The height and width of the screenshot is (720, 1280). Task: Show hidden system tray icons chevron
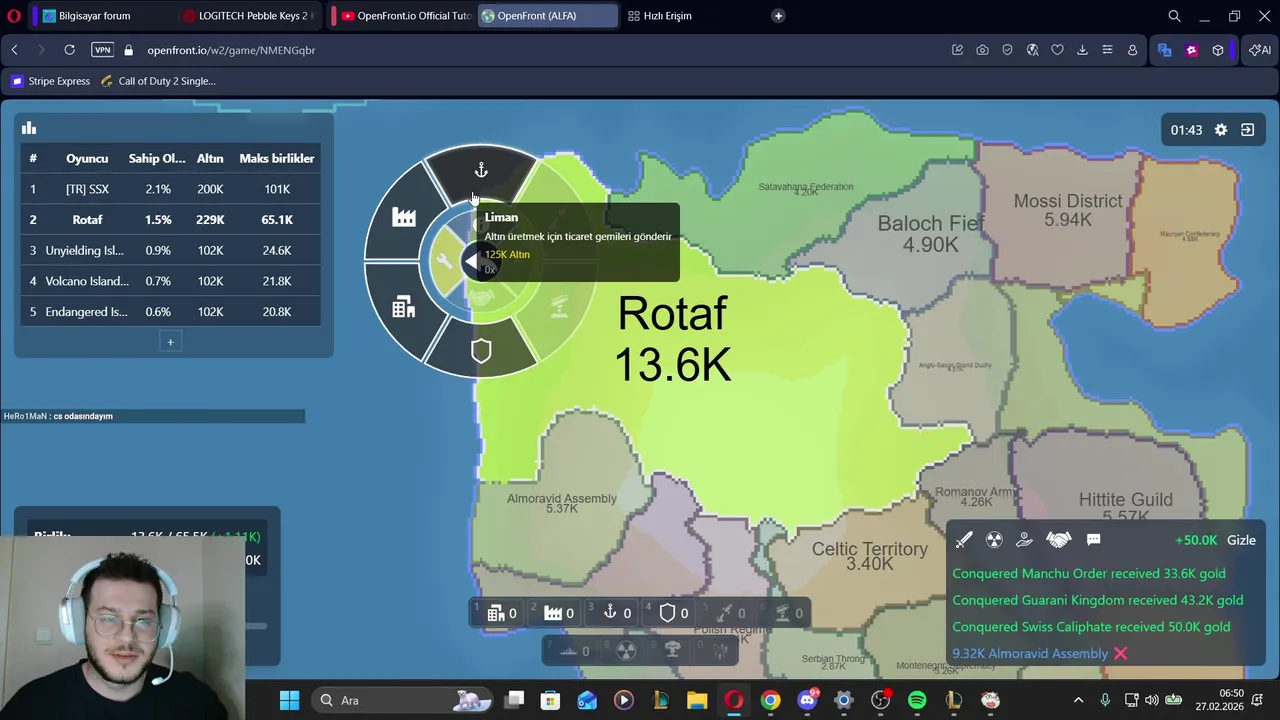[x=1078, y=700]
